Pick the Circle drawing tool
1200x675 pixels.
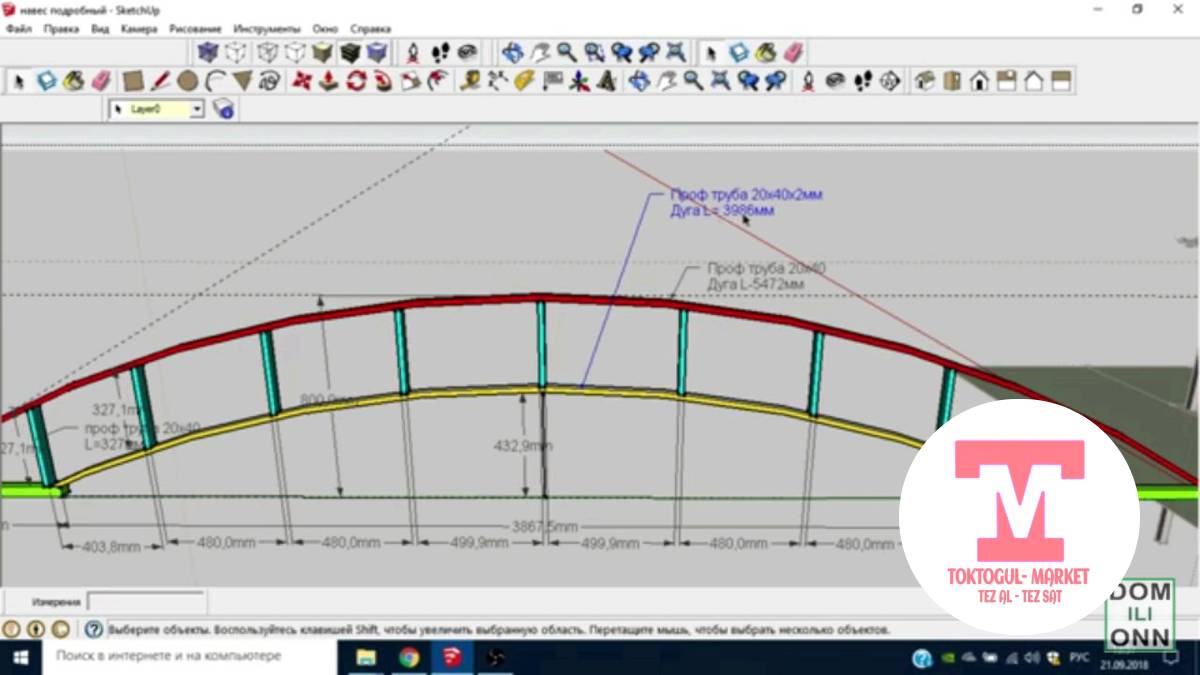pyautogui.click(x=187, y=81)
